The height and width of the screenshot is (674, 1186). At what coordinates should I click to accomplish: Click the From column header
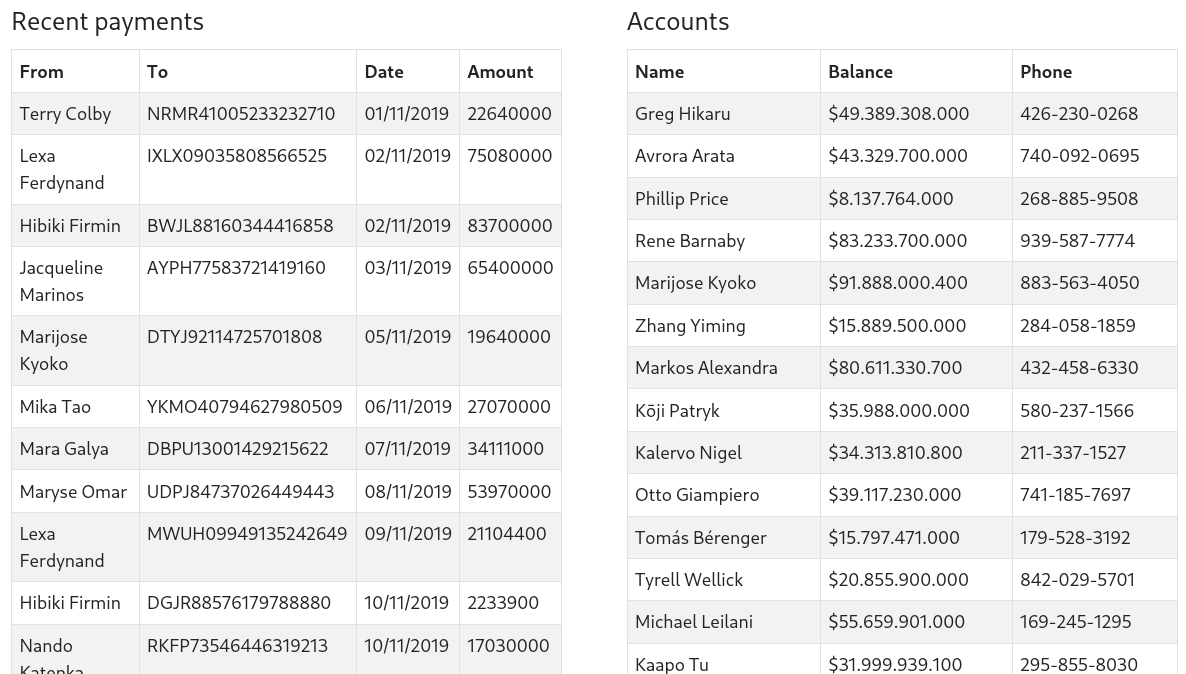42,72
